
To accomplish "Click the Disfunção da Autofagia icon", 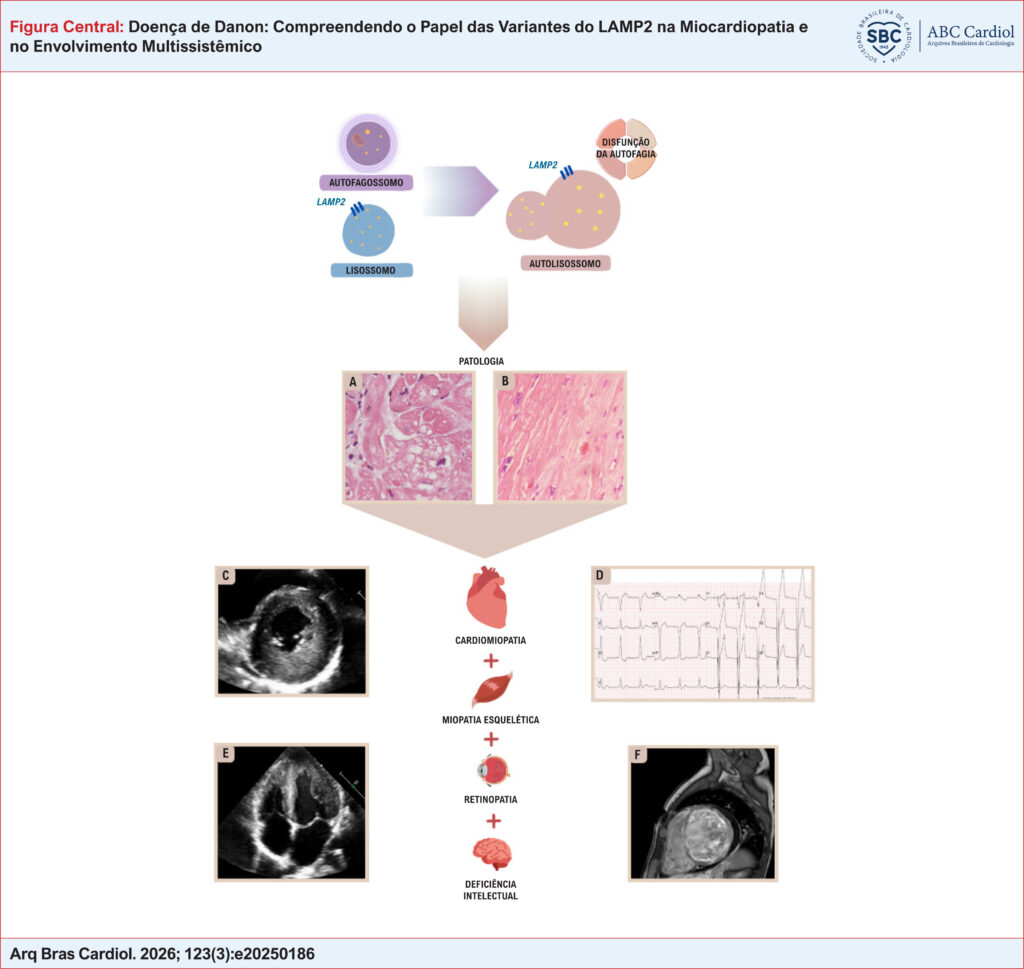I will click(x=626, y=149).
